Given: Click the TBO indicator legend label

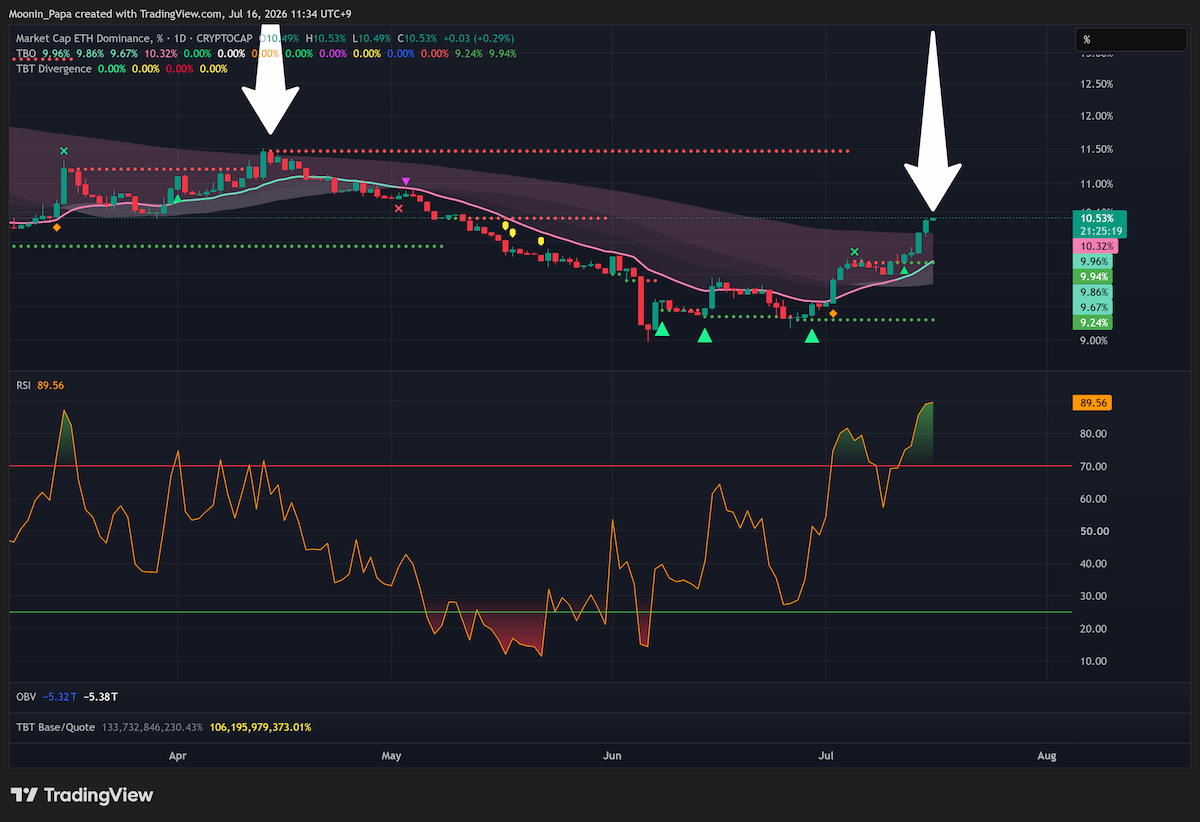Looking at the screenshot, I should (27, 53).
